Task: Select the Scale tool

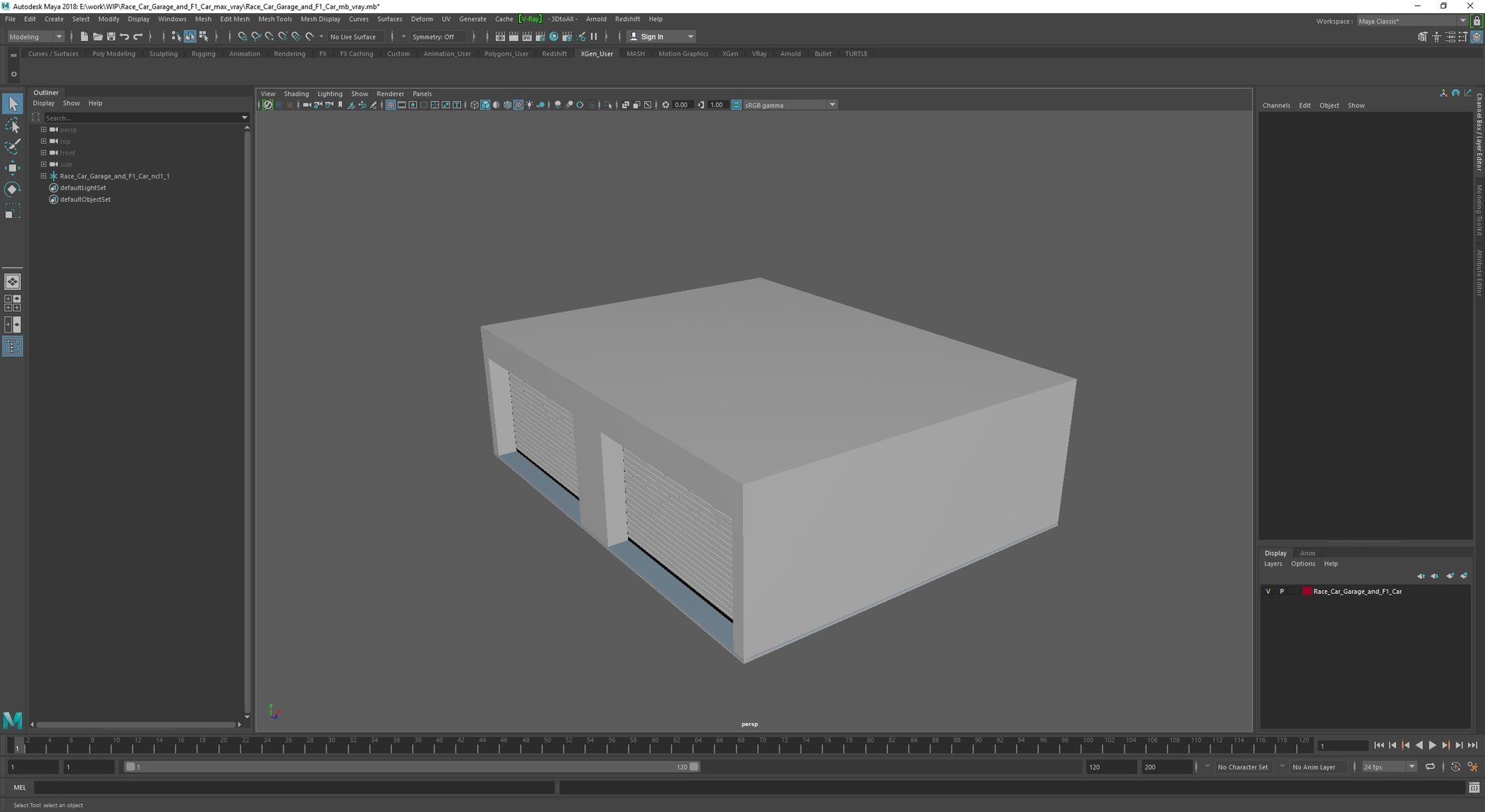Action: [12, 211]
